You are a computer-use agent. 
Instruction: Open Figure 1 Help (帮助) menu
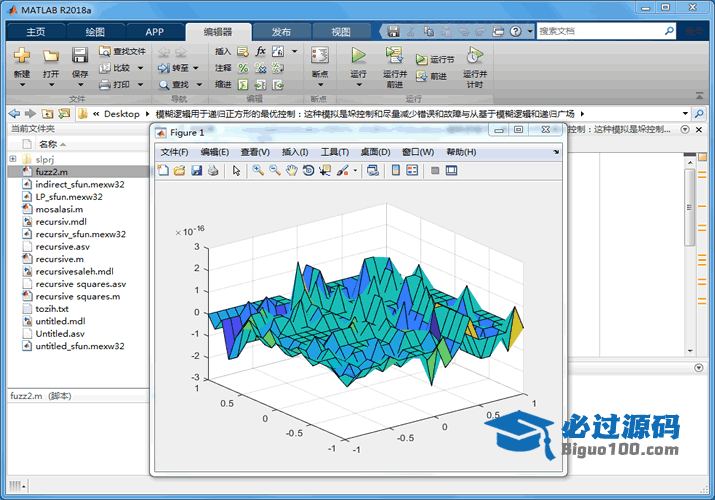tap(461, 152)
